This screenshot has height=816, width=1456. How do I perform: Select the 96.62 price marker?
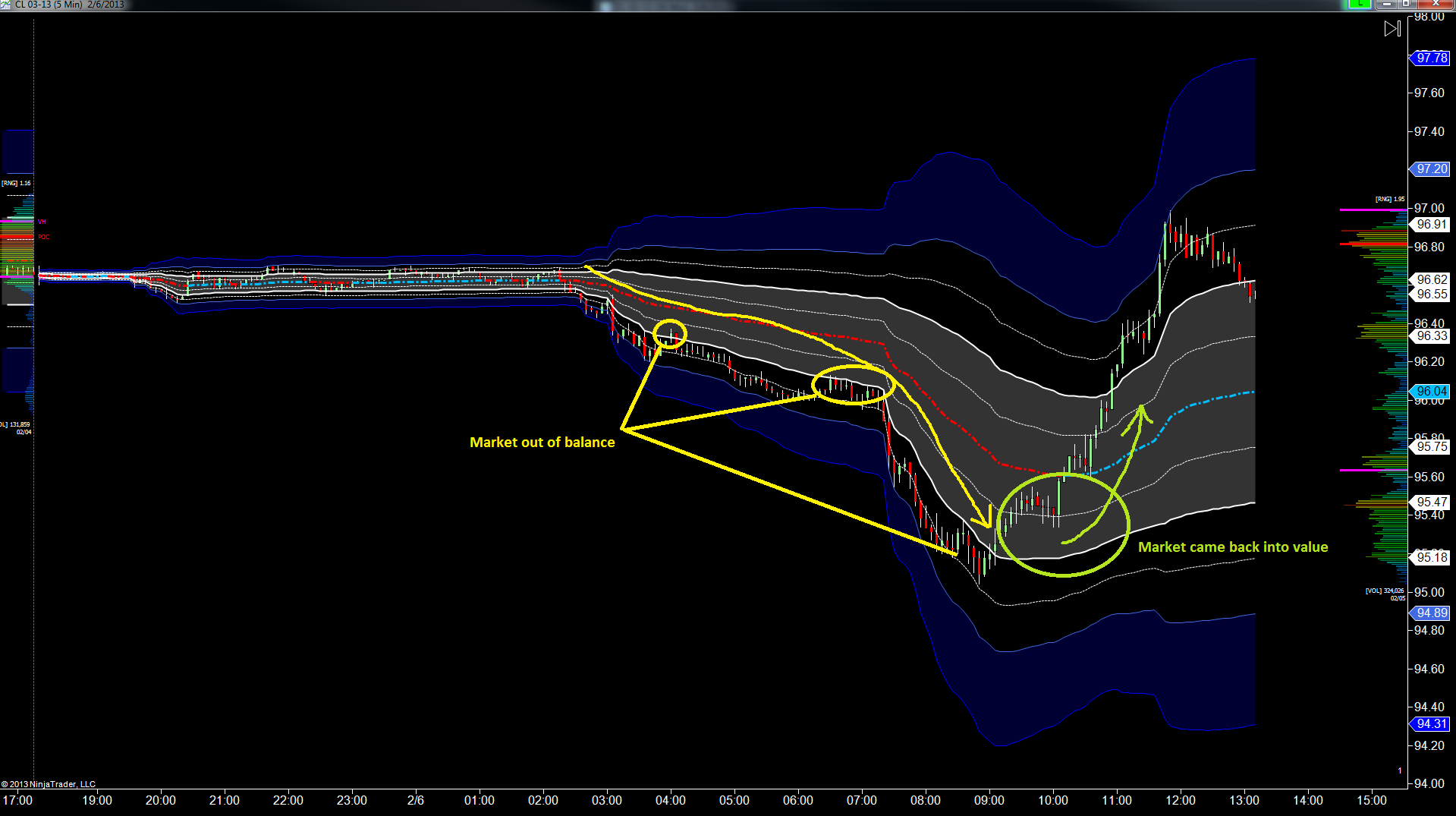[x=1430, y=279]
